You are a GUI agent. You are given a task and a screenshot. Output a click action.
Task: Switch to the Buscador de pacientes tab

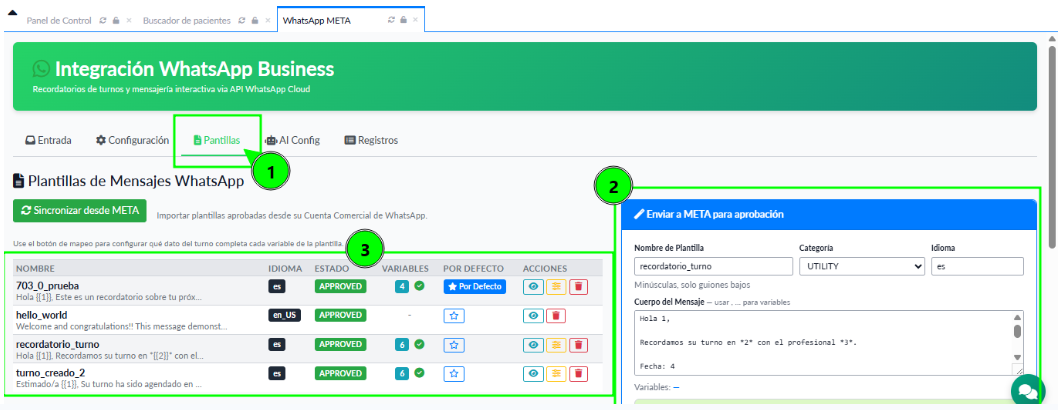[x=187, y=20]
